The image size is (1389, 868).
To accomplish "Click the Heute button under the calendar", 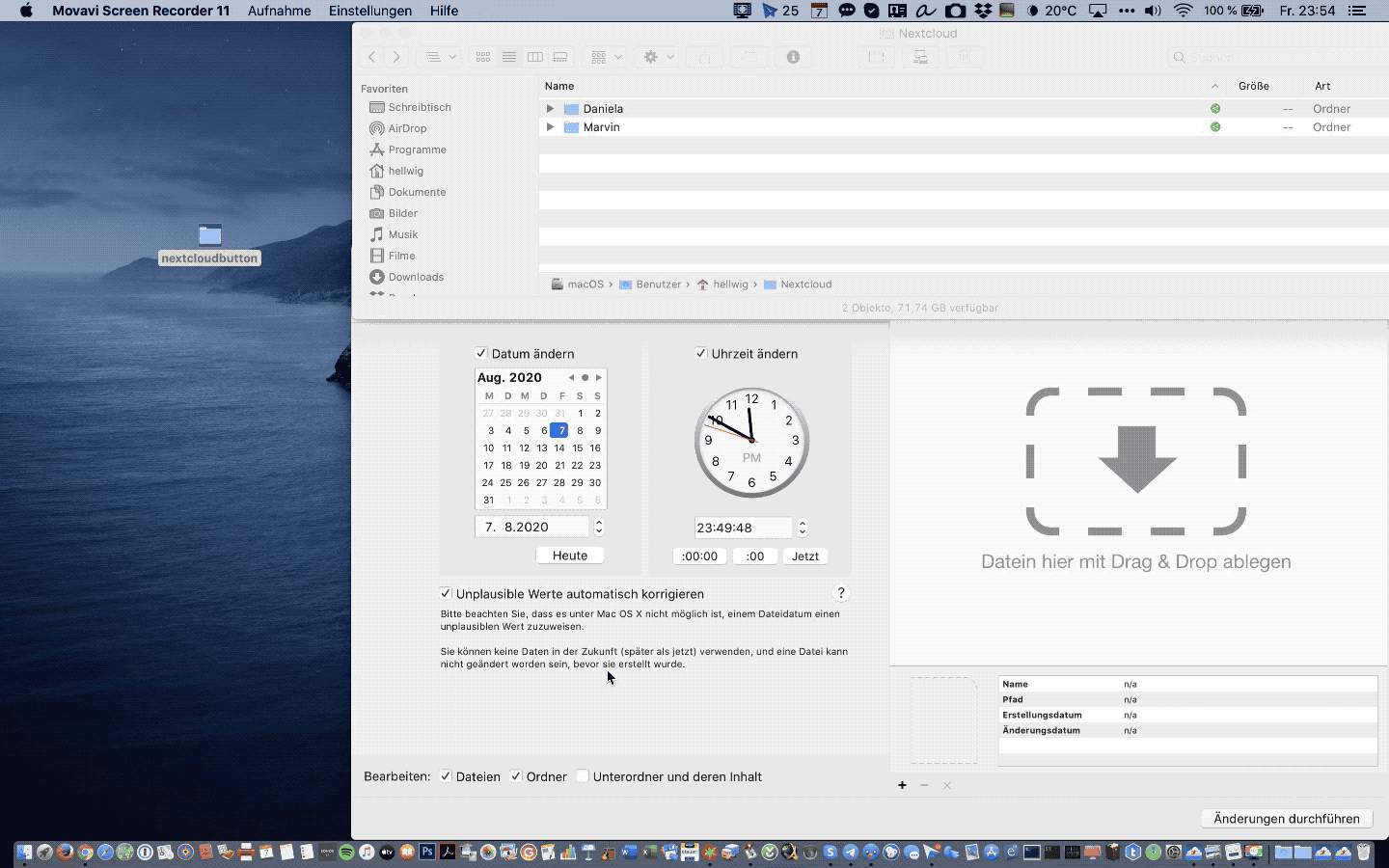I will 569,556.
